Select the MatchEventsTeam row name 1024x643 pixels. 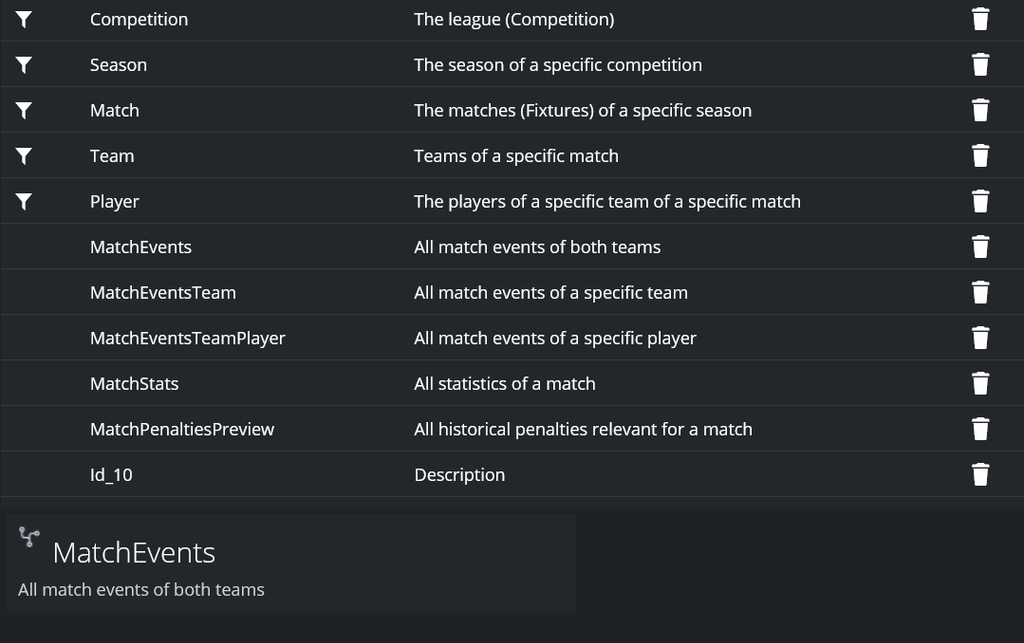pyautogui.click(x=163, y=293)
